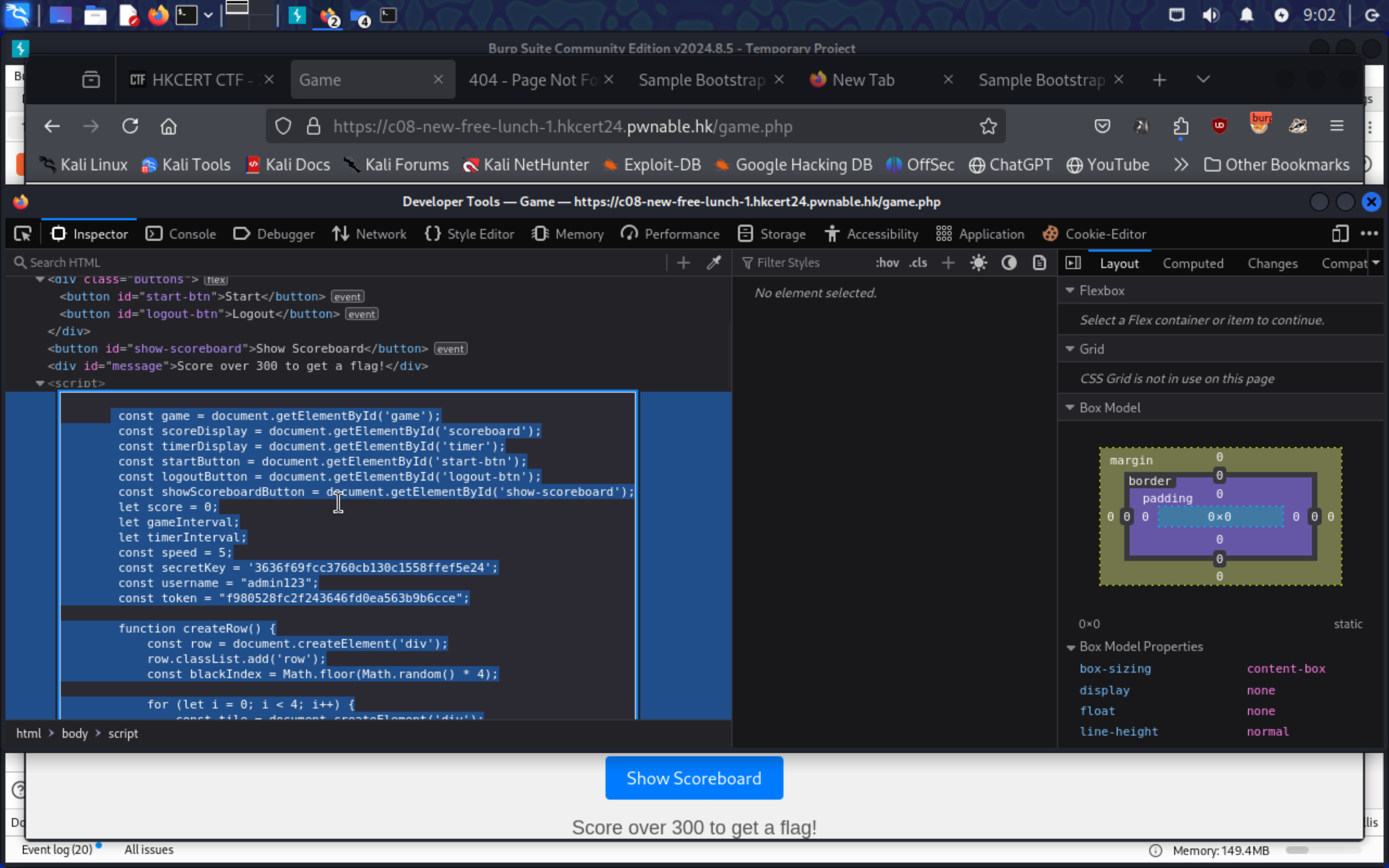Viewport: 1389px width, 868px height.
Task: Click the Show Scoreboard button
Action: pos(693,778)
